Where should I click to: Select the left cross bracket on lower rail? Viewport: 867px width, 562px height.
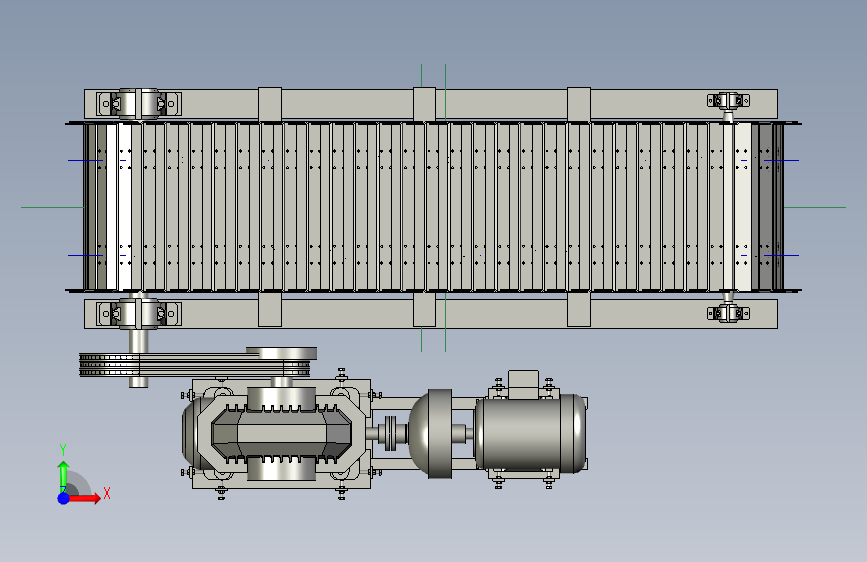(270, 310)
